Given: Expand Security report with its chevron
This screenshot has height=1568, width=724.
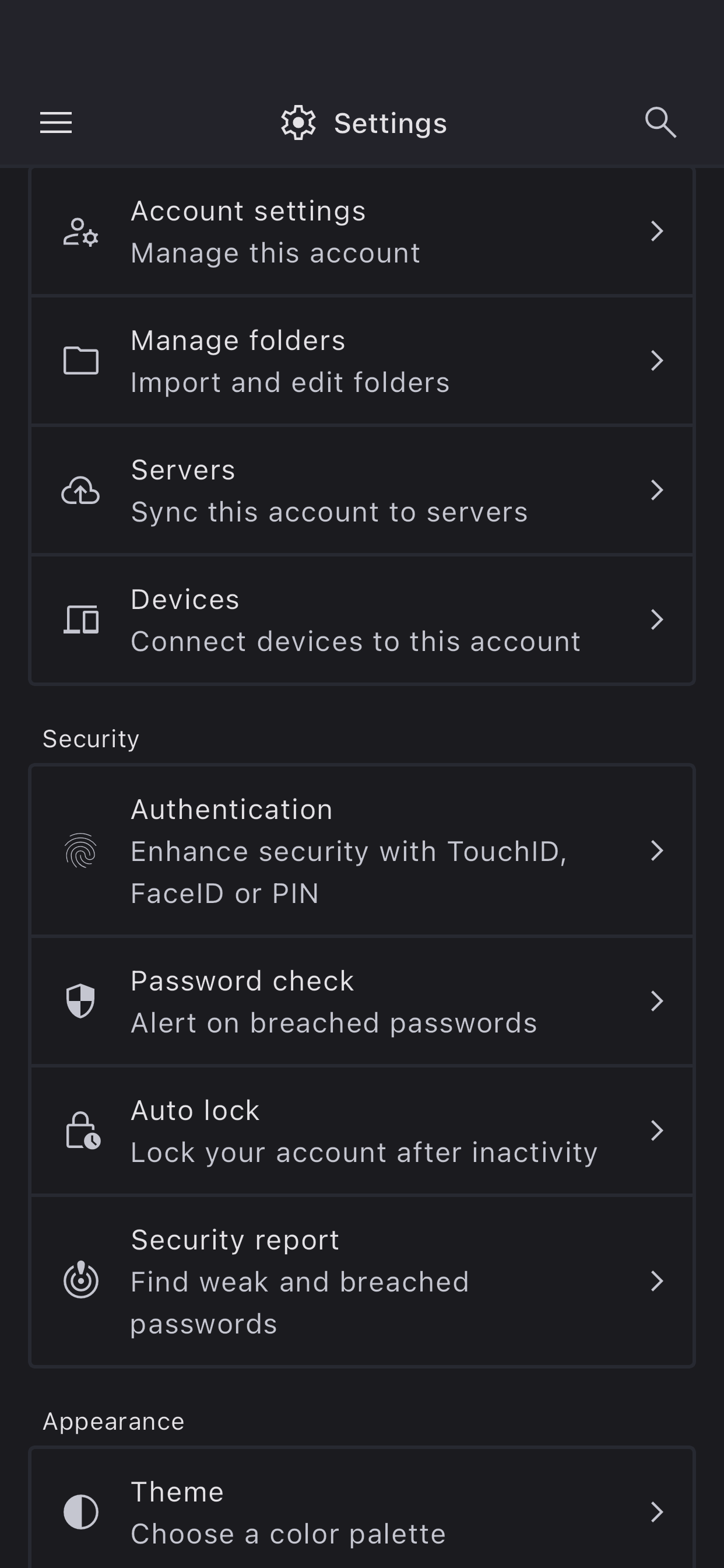Looking at the screenshot, I should click(656, 1280).
